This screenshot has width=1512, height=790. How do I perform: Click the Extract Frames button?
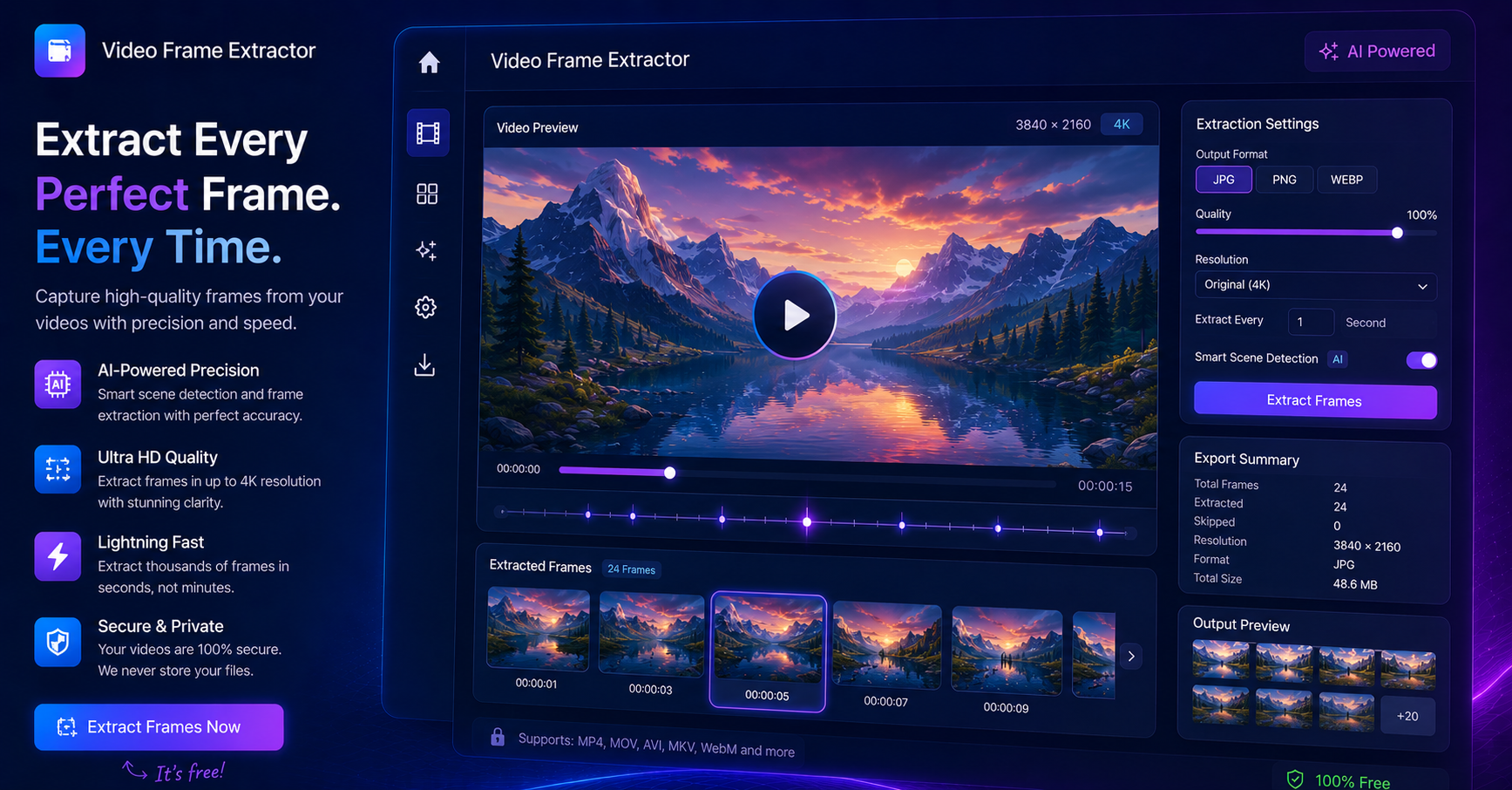pyautogui.click(x=1315, y=400)
